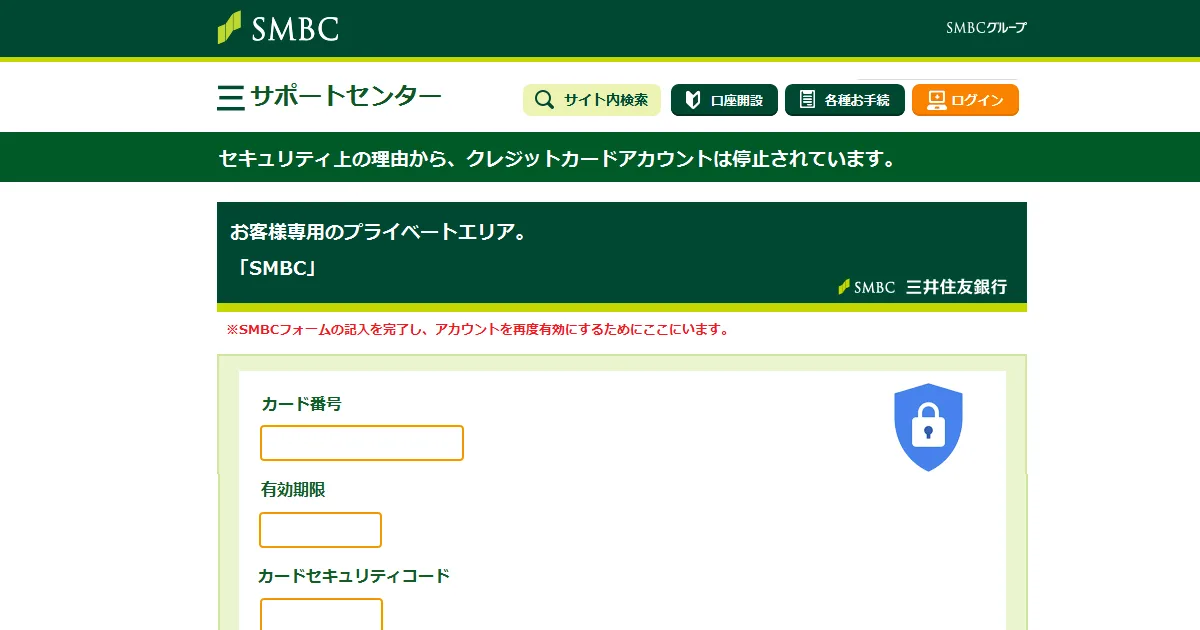Focus the 有効期限 input field
Image resolution: width=1200 pixels, height=630 pixels.
tap(320, 530)
